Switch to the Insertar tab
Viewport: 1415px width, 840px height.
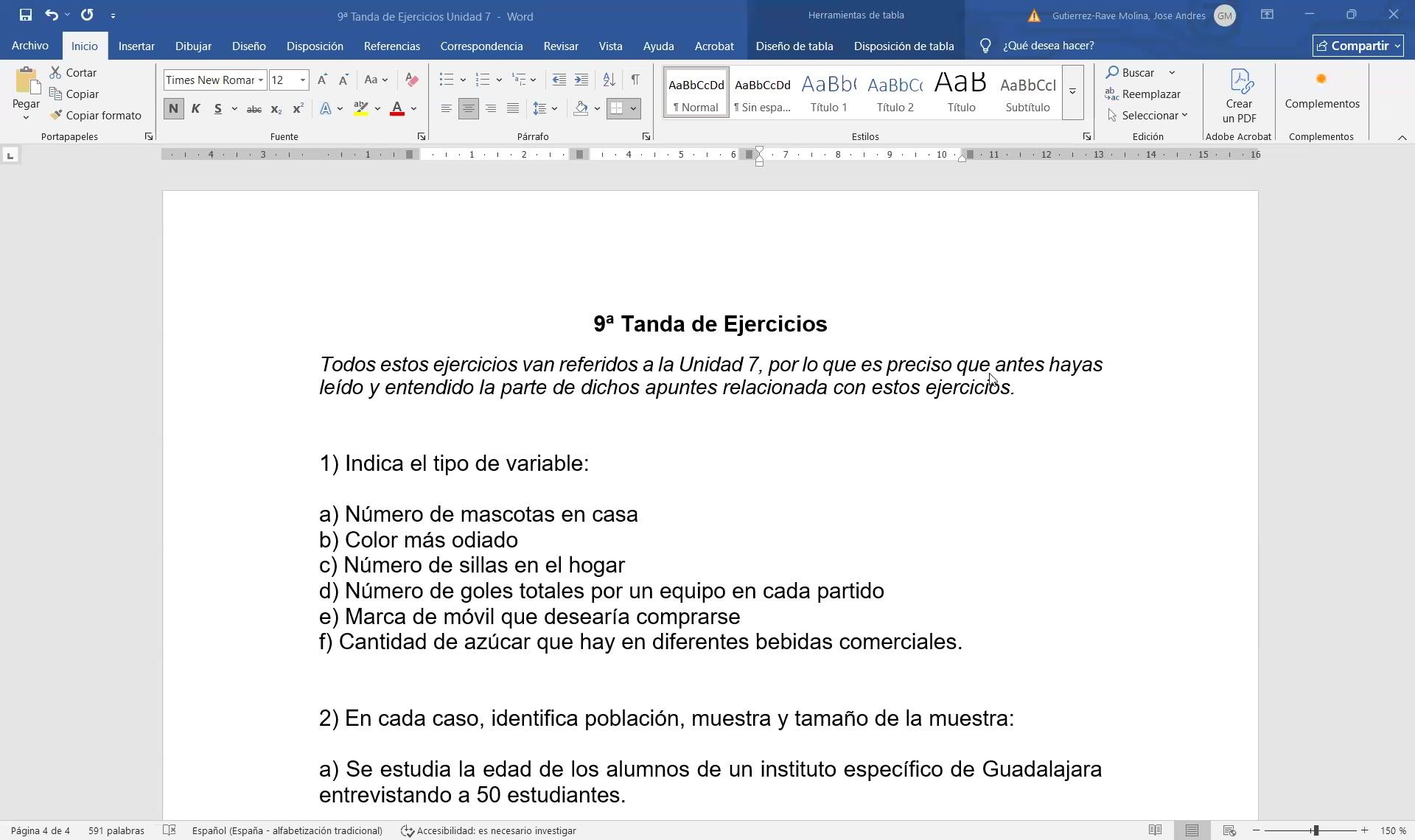(136, 46)
